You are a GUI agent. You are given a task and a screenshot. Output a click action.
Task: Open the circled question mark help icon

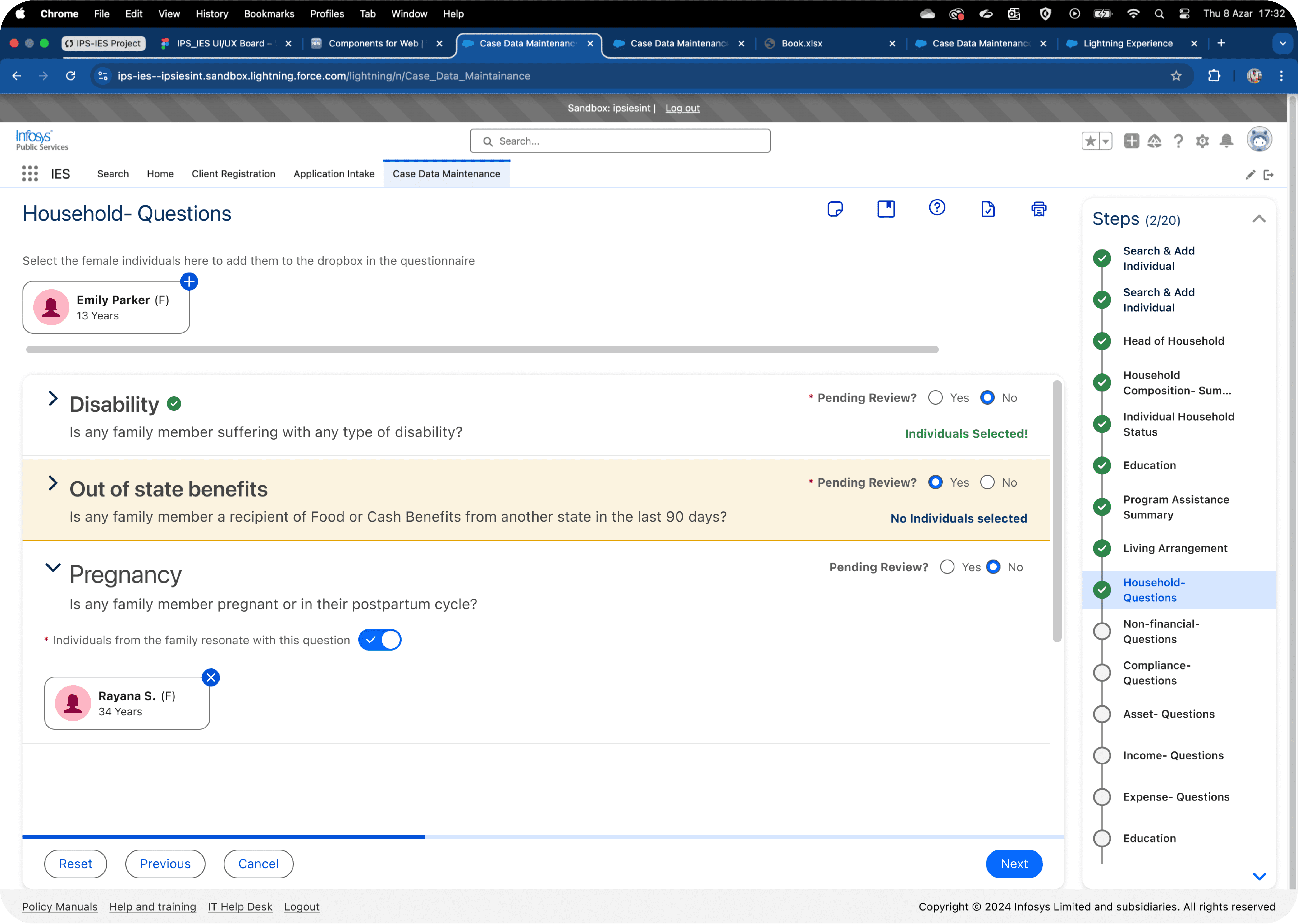pyautogui.click(x=937, y=208)
